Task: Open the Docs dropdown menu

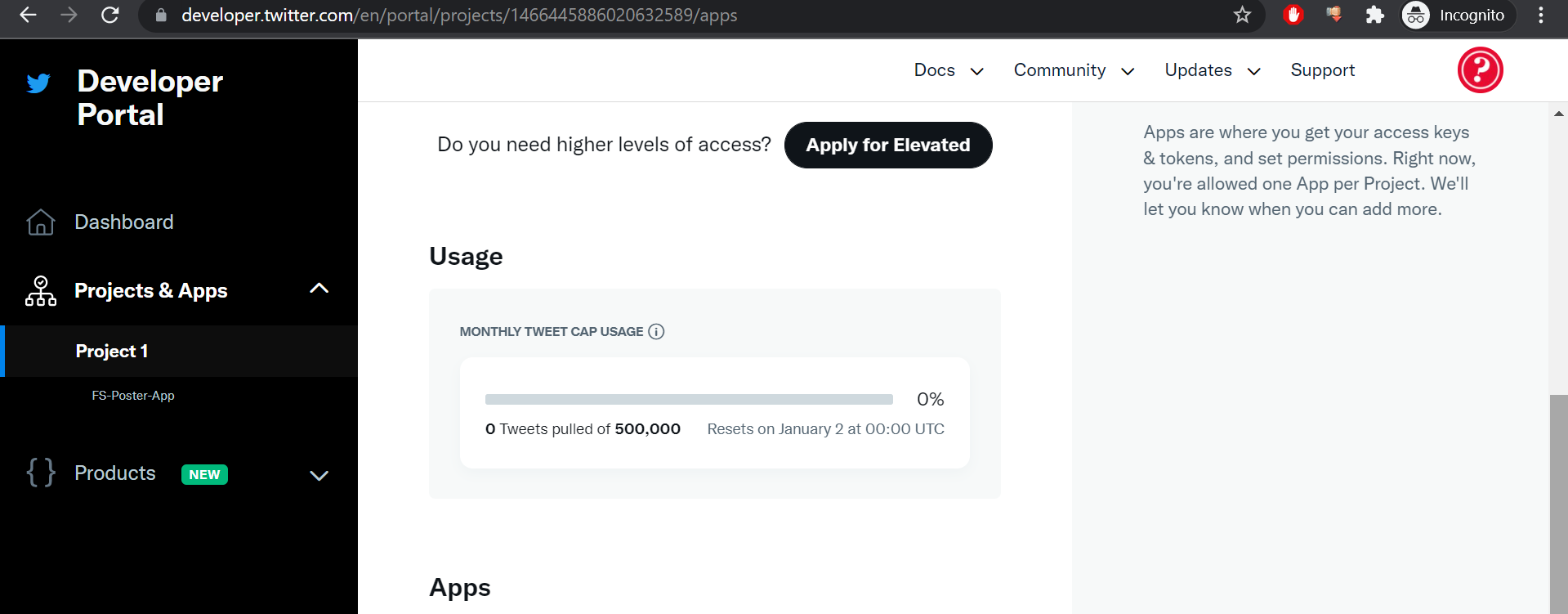Action: [x=948, y=70]
